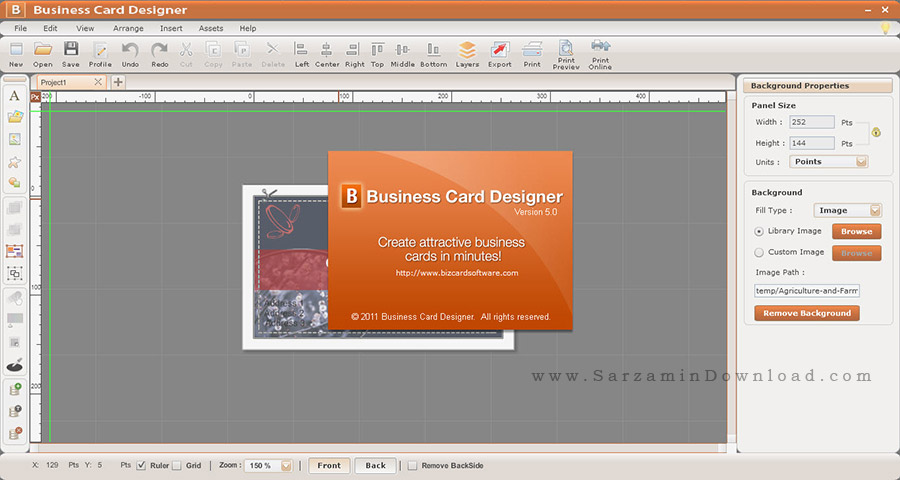Screen dimensions: 900x480
Task: Align objects to Top
Action: 377,55
